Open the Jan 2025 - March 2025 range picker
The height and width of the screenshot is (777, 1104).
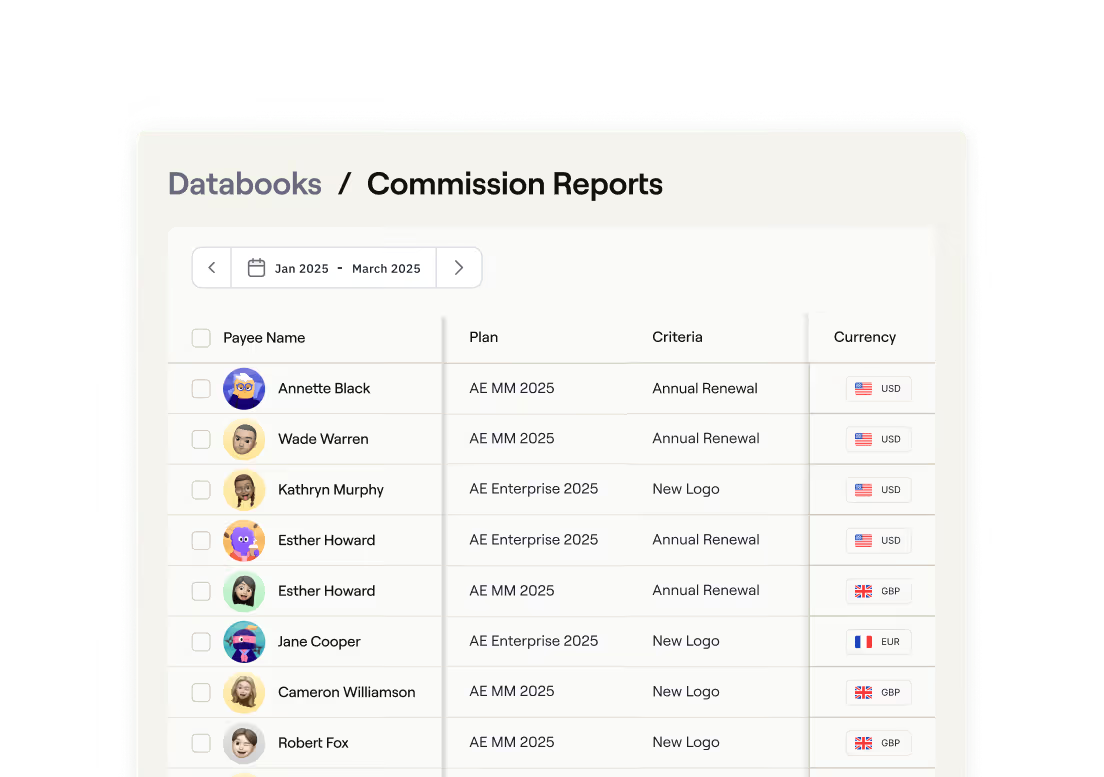[334, 267]
